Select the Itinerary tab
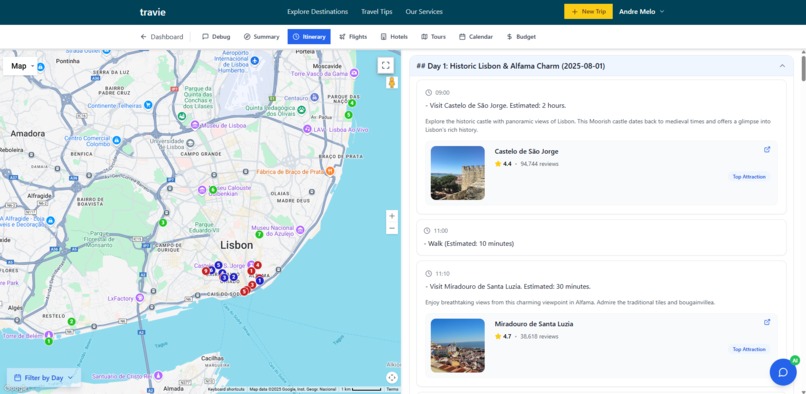 [309, 37]
